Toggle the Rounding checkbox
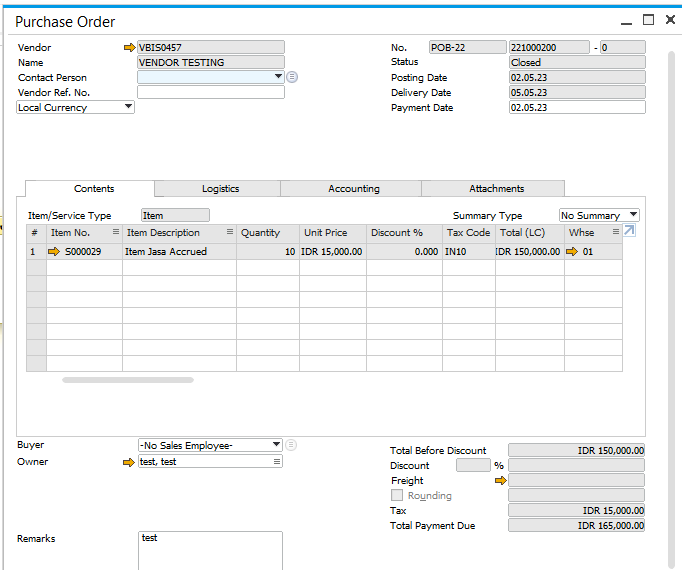This screenshot has width=682, height=570. [x=397, y=495]
